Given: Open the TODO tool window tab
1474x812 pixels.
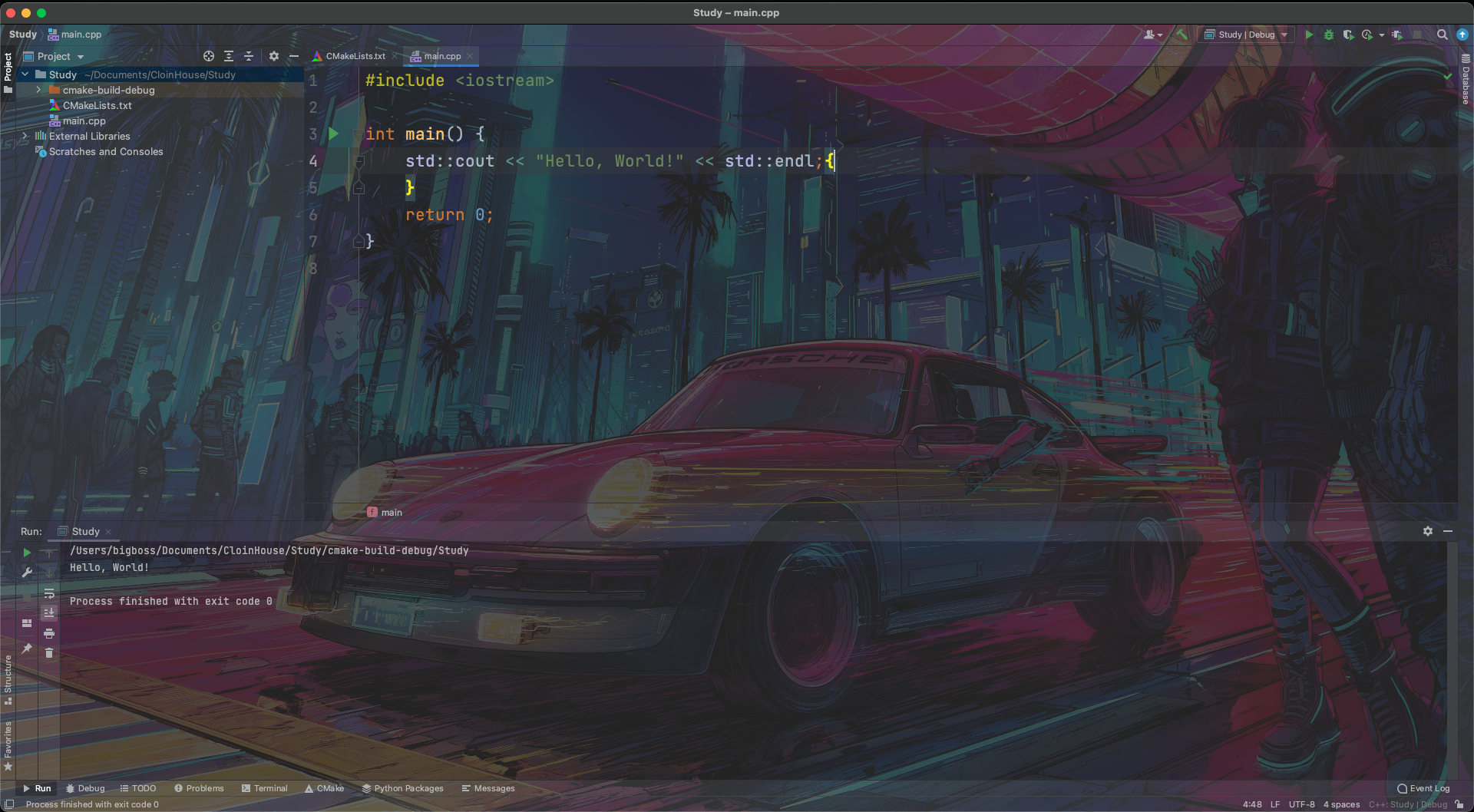Looking at the screenshot, I should (138, 788).
